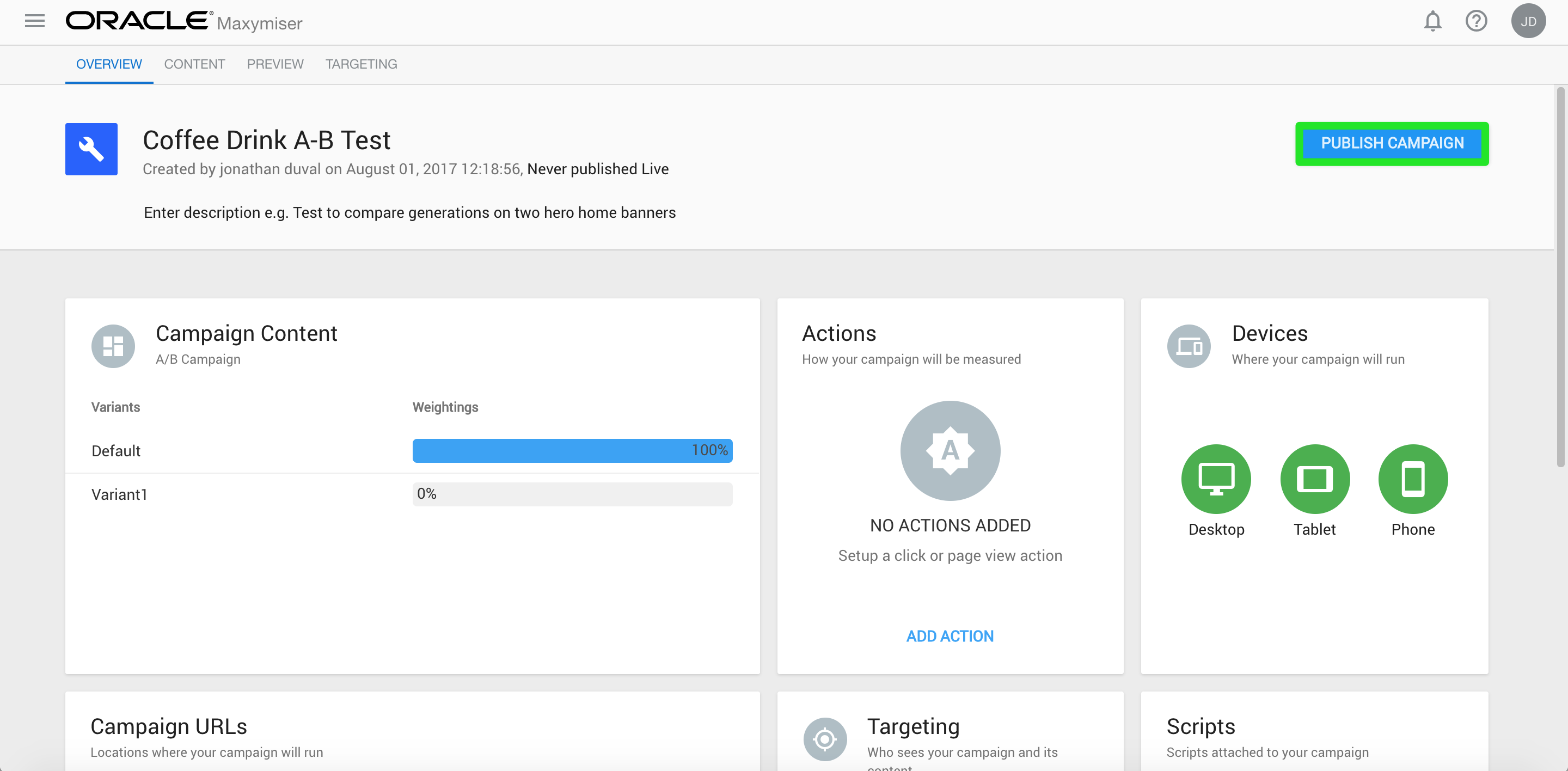Screen dimensions: 1568x771
Task: Click the large Actions badge icon
Action: point(950,451)
